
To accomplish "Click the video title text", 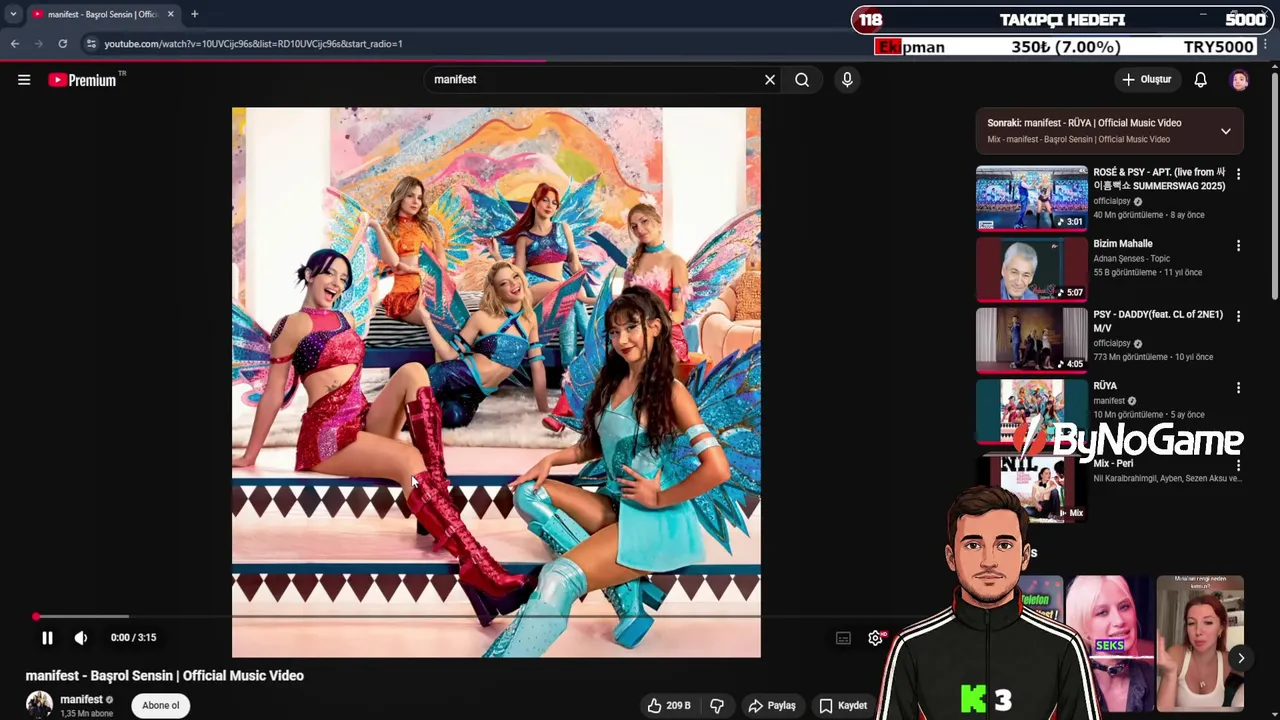I will (x=165, y=676).
